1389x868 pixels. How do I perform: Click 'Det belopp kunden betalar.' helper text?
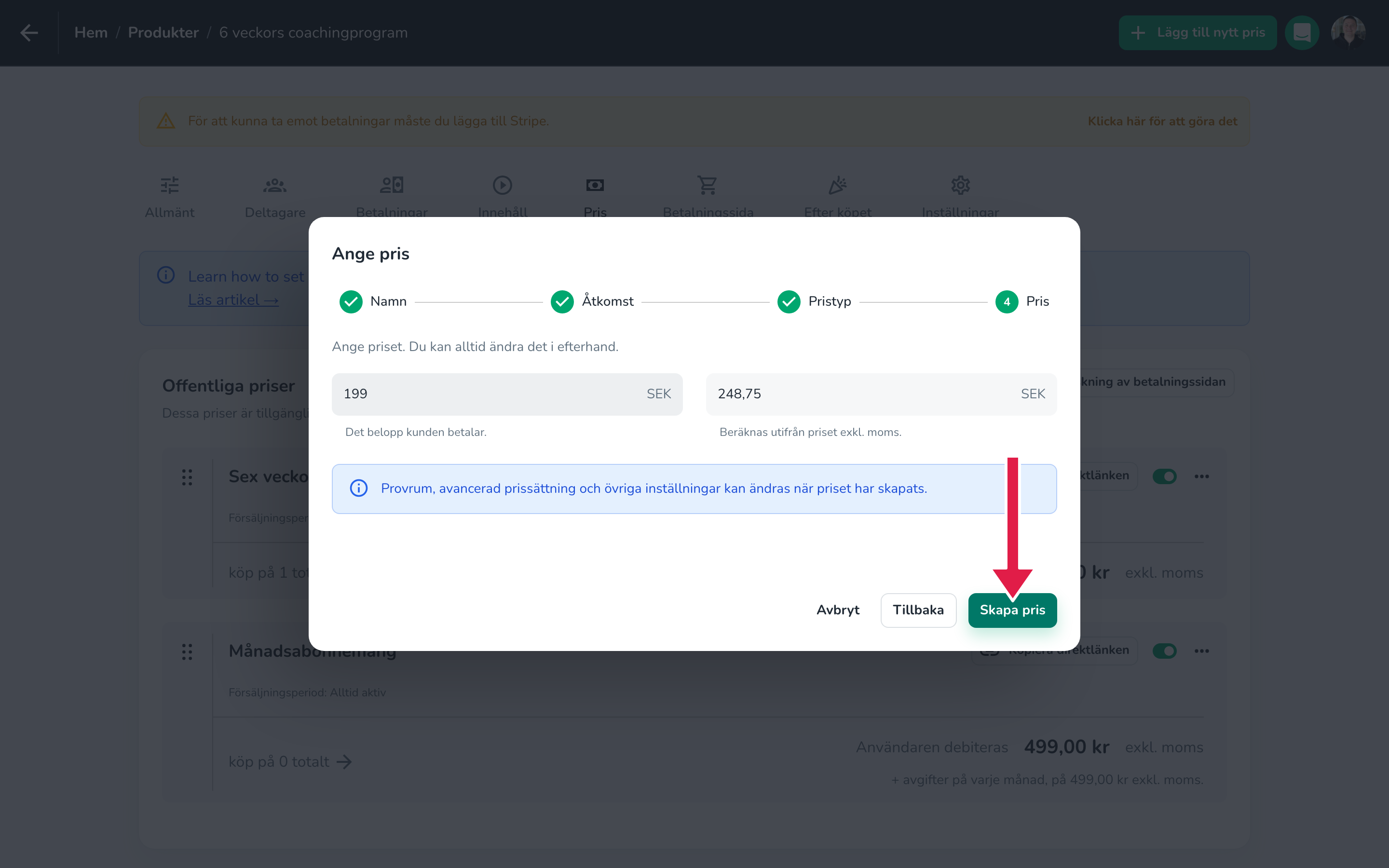(416, 432)
